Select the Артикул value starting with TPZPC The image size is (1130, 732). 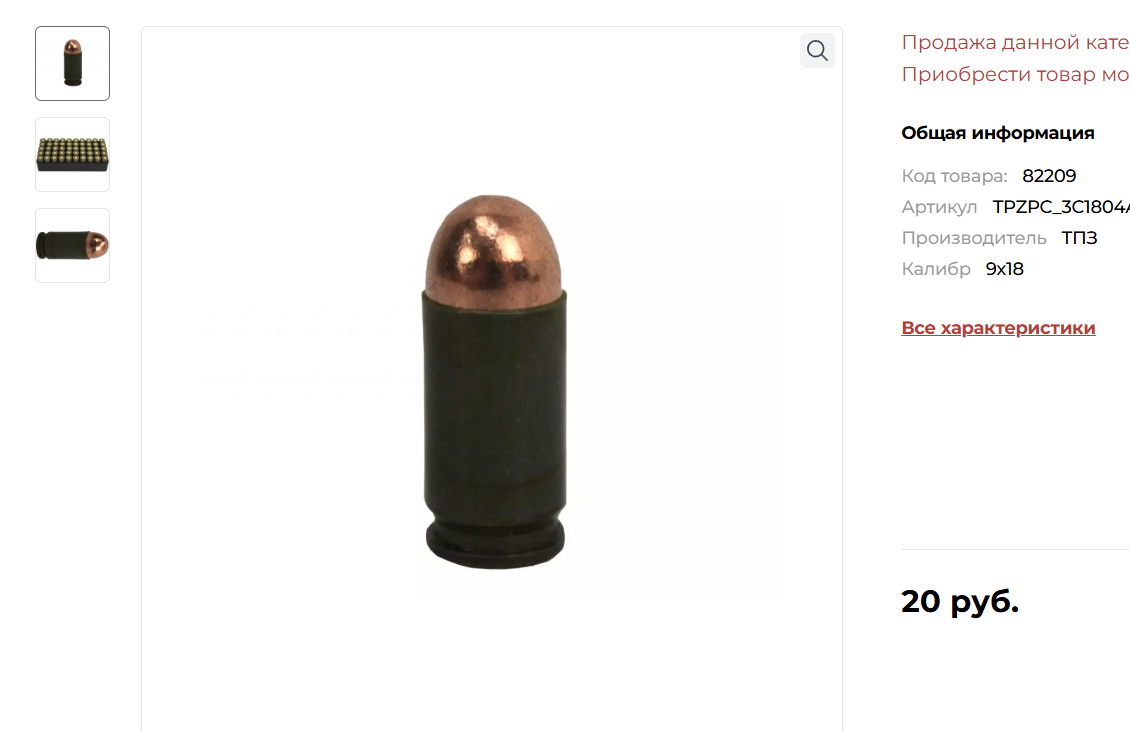pos(1061,207)
